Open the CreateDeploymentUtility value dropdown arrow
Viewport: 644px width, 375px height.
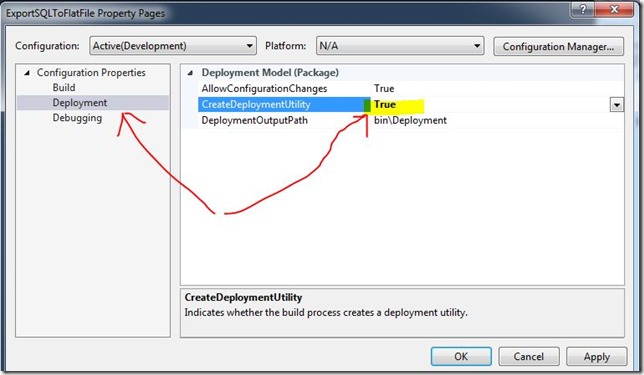(616, 105)
